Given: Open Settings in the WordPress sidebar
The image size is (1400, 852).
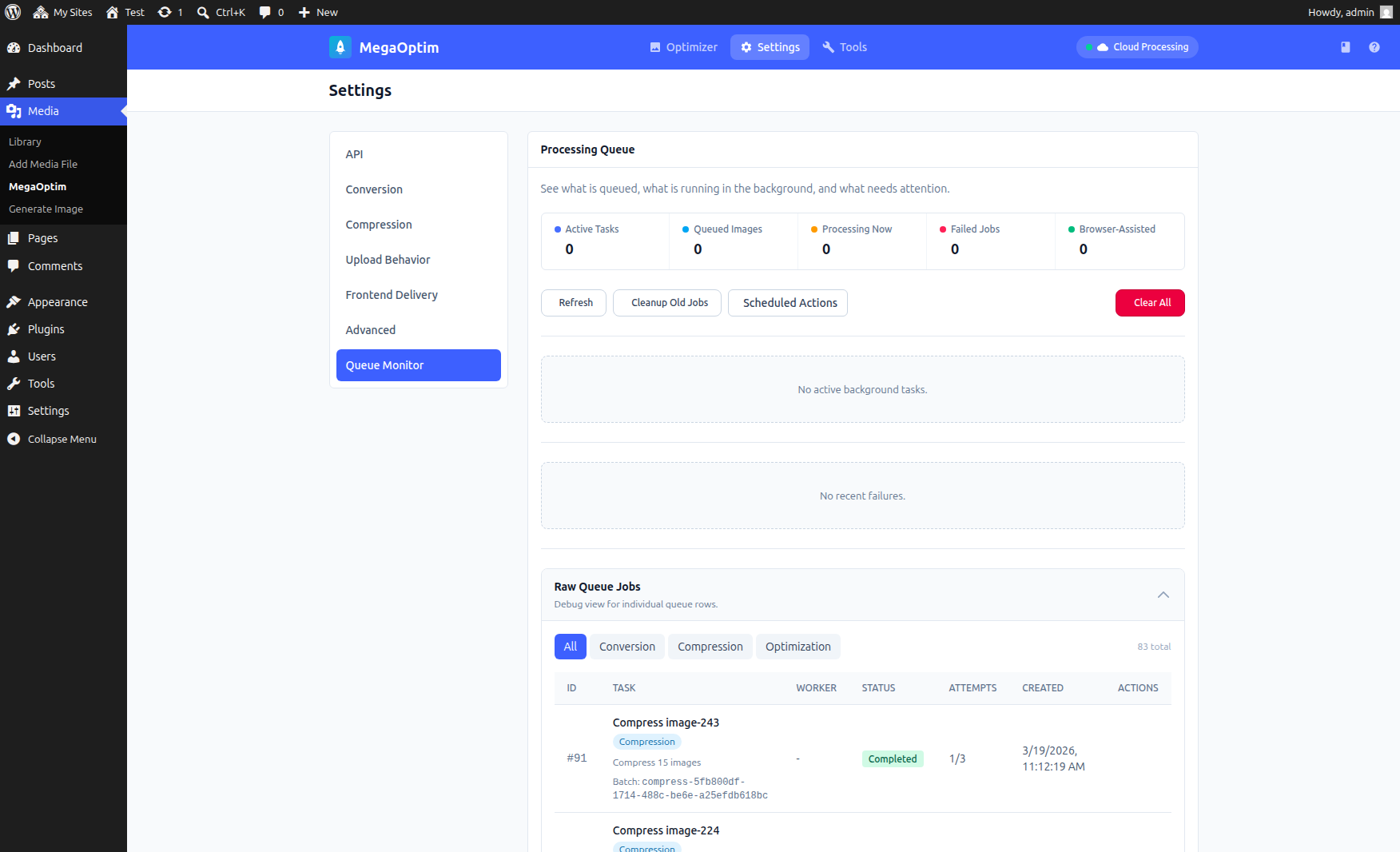Looking at the screenshot, I should coord(63,411).
